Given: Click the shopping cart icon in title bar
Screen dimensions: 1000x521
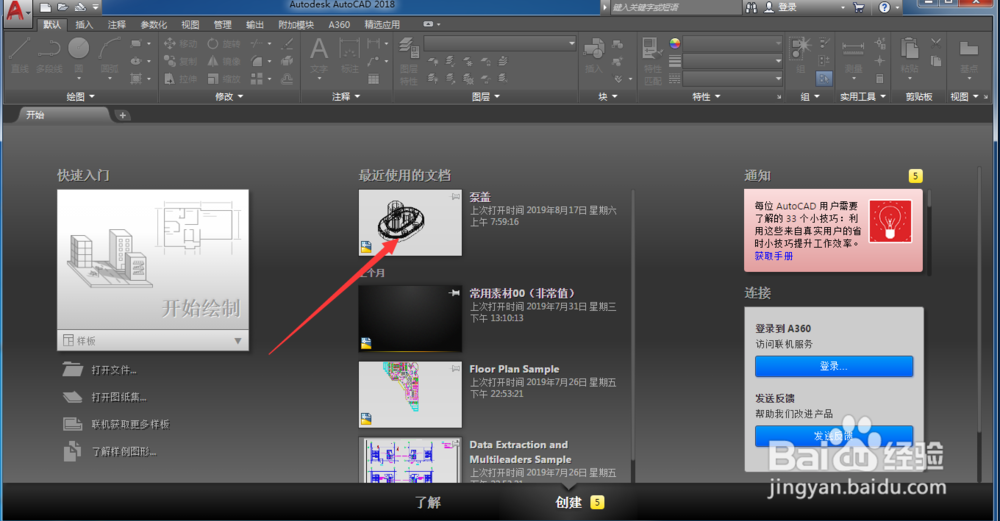Looking at the screenshot, I should click(x=858, y=8).
